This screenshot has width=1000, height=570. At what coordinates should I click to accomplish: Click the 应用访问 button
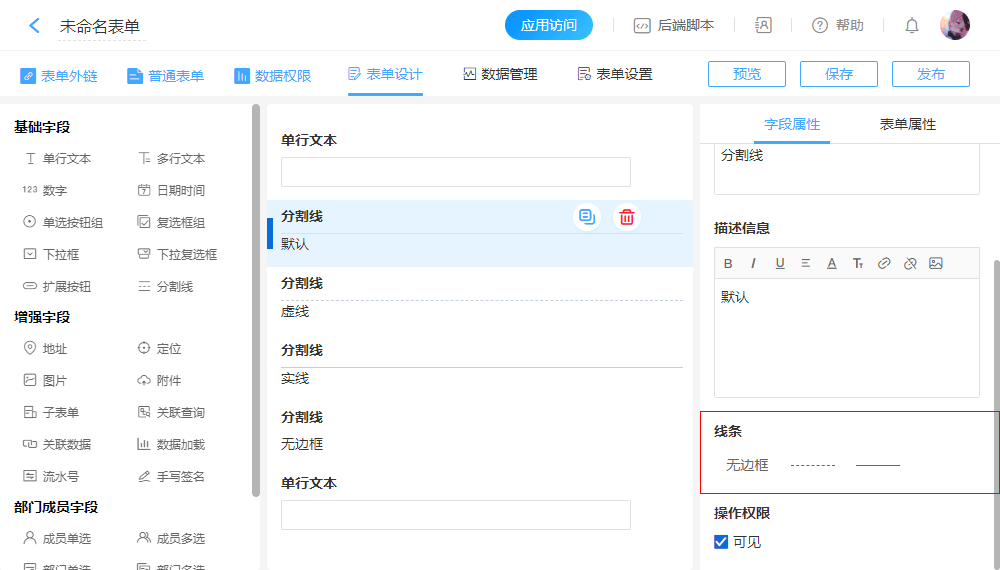click(549, 26)
